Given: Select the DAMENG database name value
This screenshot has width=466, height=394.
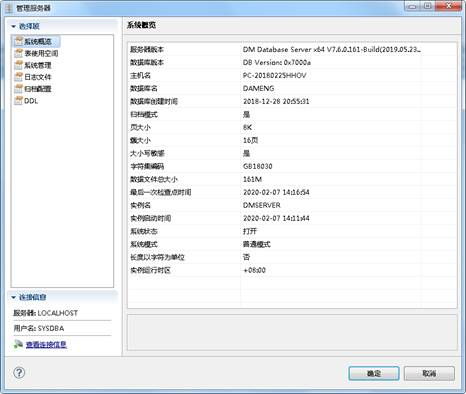Looking at the screenshot, I should point(258,89).
